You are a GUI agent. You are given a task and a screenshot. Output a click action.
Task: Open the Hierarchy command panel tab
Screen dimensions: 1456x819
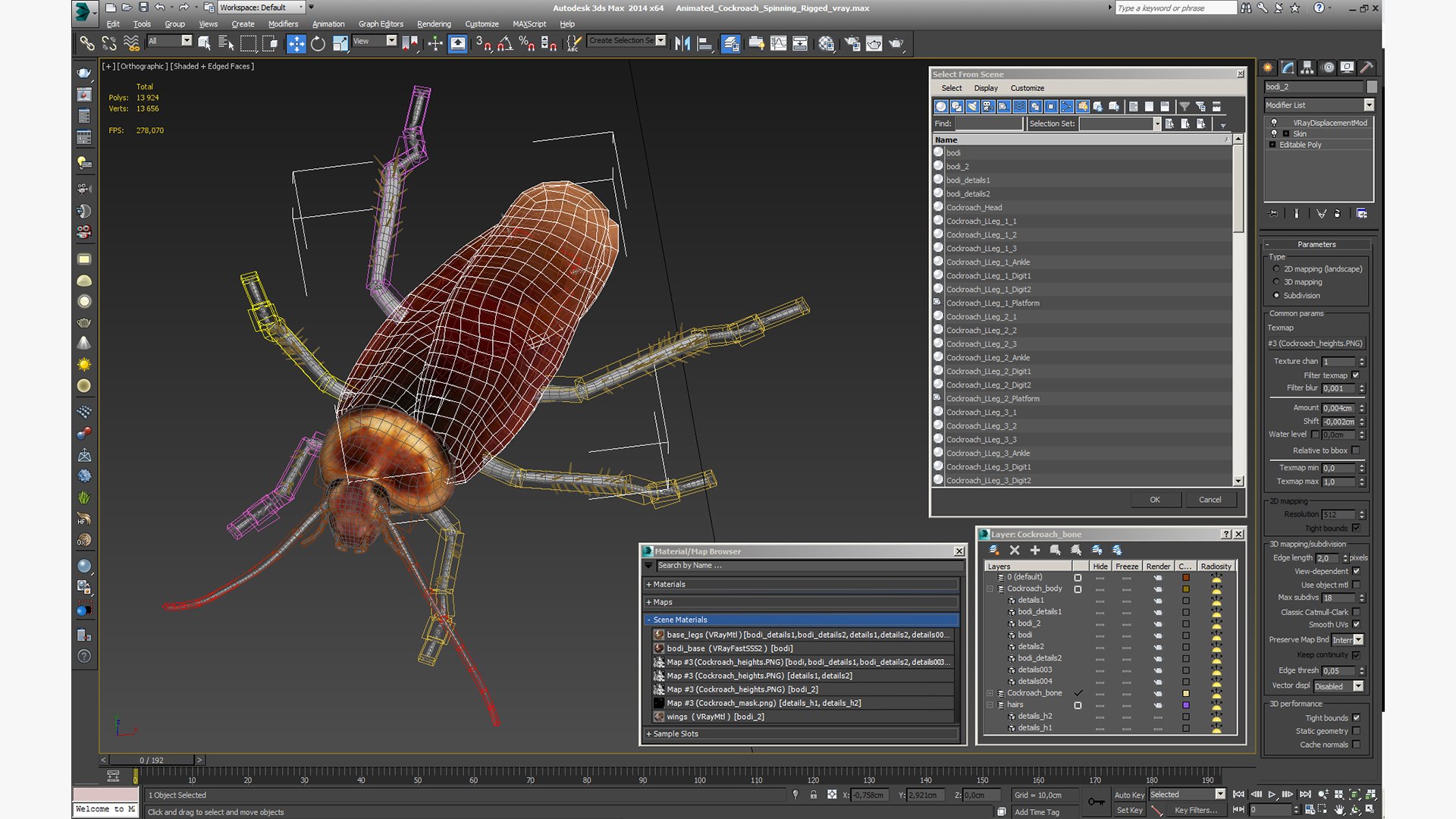coord(1307,67)
